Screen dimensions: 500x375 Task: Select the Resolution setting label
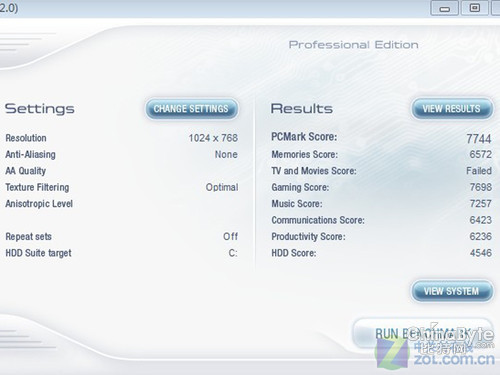coord(26,138)
